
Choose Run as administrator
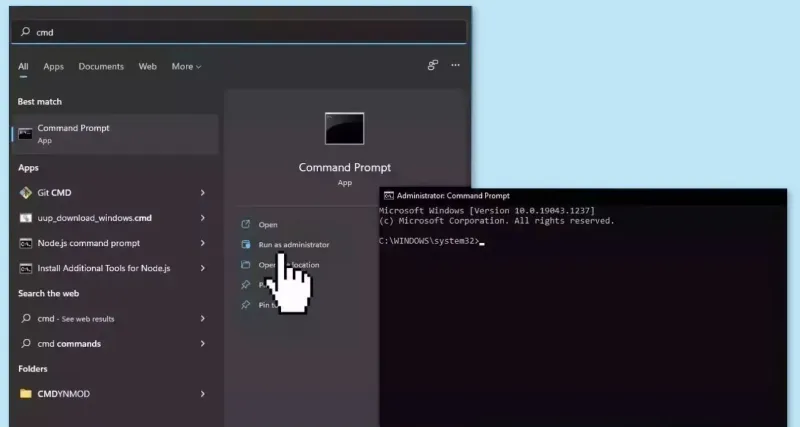(x=294, y=245)
